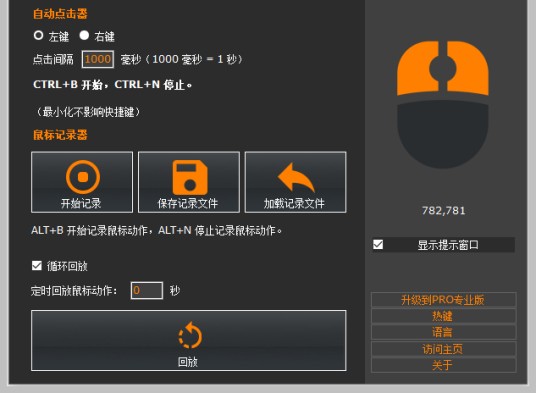
Task: Open the 语言 language settings
Action: (443, 332)
